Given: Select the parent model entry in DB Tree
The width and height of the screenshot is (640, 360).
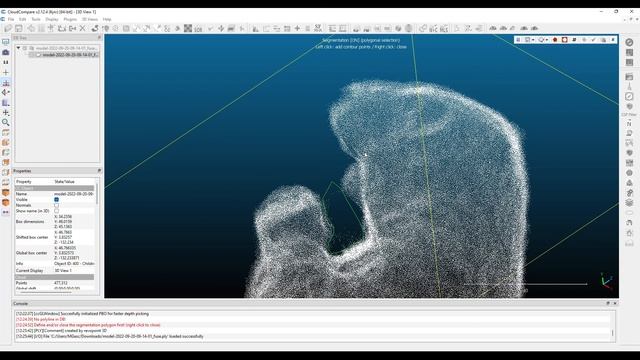Looking at the screenshot, I should pyautogui.click(x=67, y=48).
